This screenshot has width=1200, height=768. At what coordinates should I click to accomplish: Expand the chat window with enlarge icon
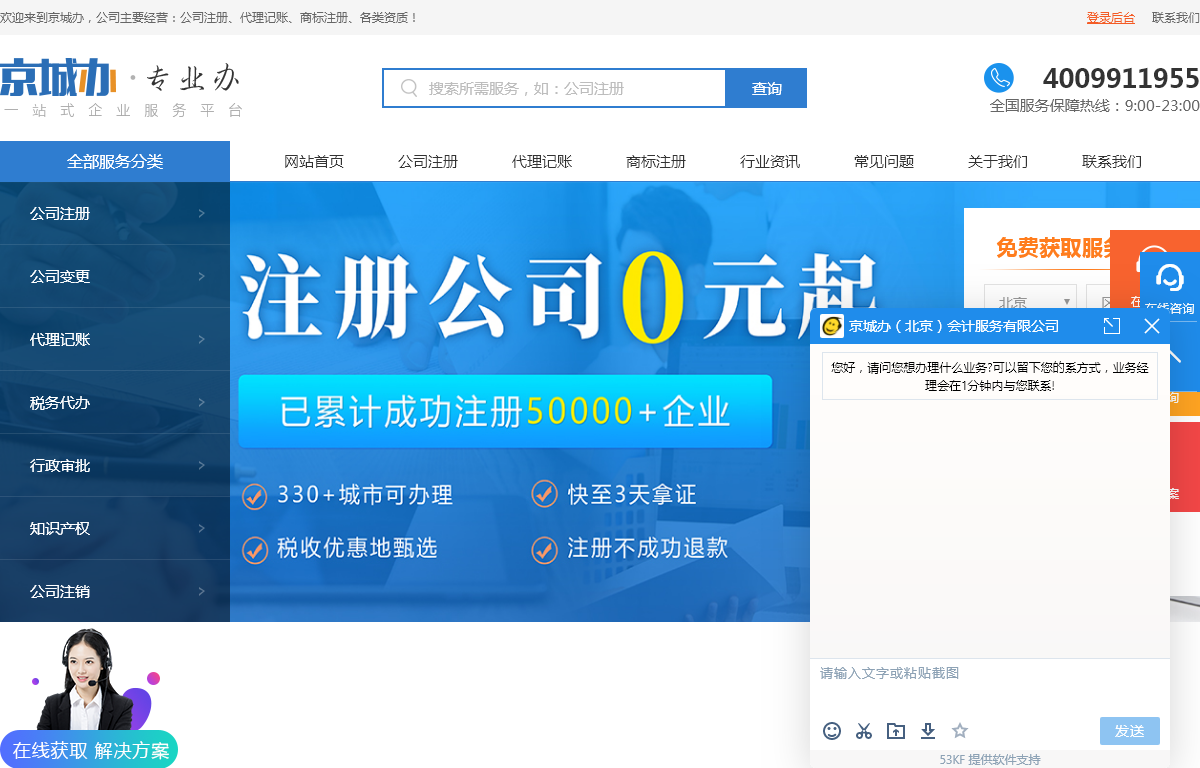[1112, 326]
